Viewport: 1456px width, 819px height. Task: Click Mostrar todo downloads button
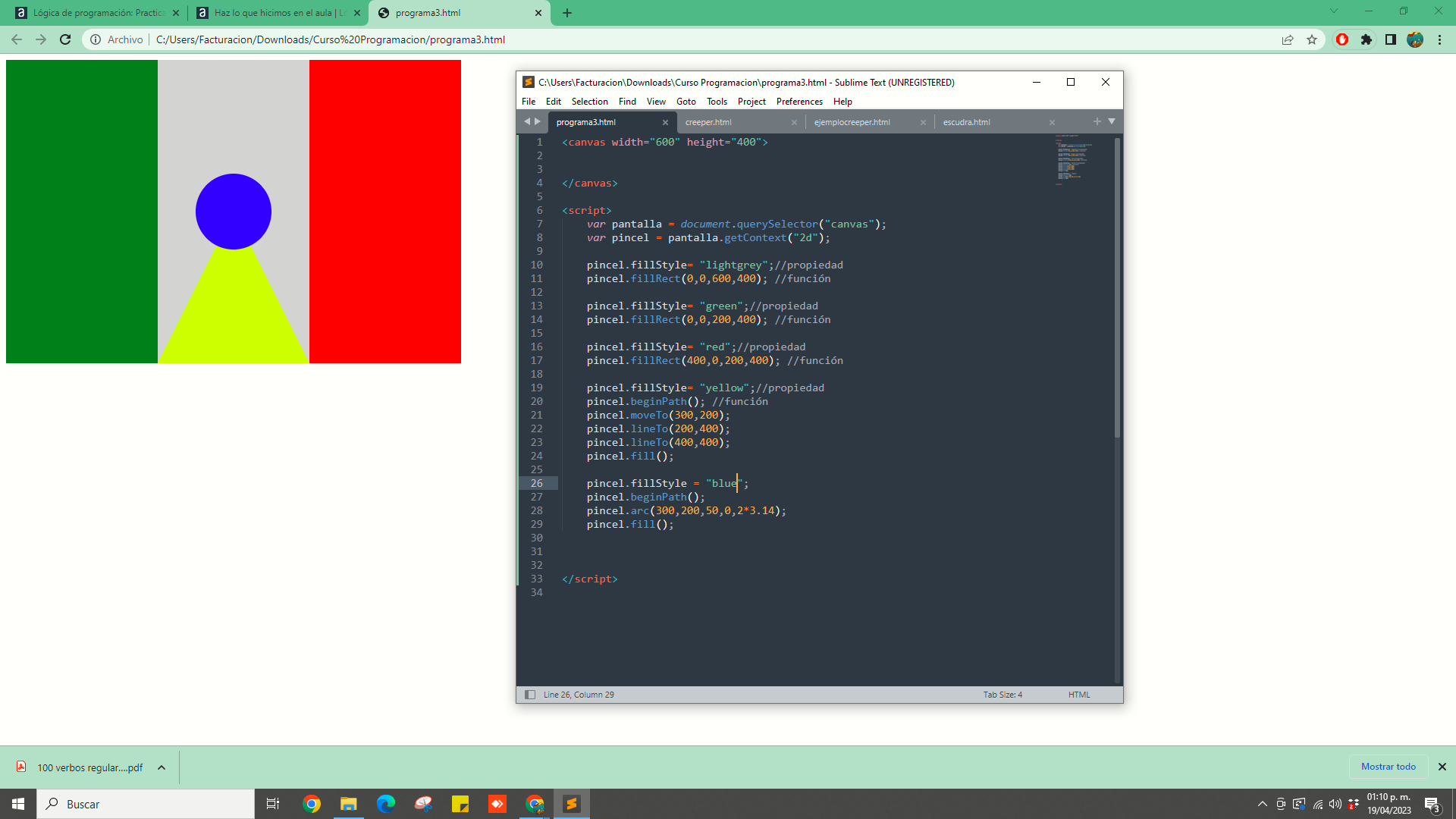(1388, 767)
